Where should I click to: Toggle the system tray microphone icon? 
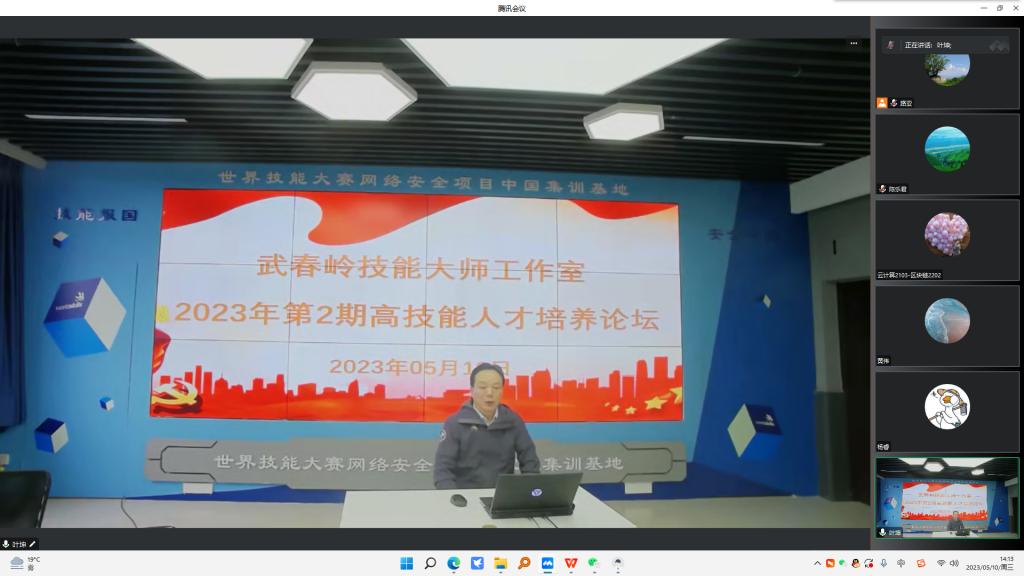click(883, 563)
